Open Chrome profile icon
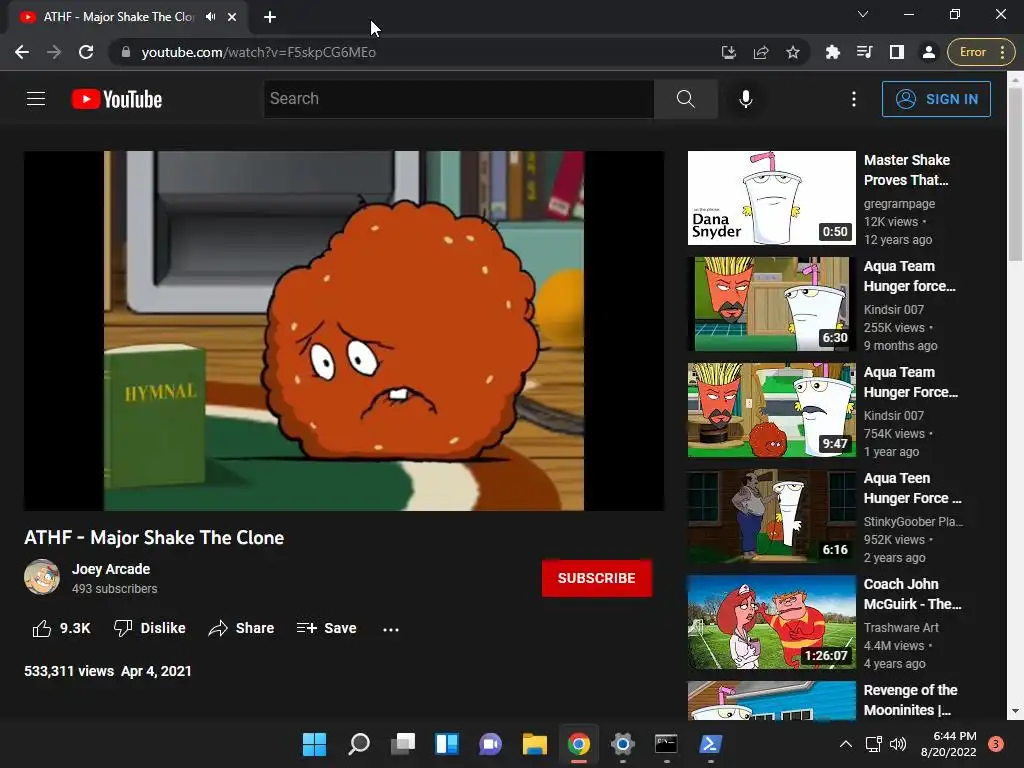Screen dimensions: 1024x768 pyautogui.click(x=928, y=52)
